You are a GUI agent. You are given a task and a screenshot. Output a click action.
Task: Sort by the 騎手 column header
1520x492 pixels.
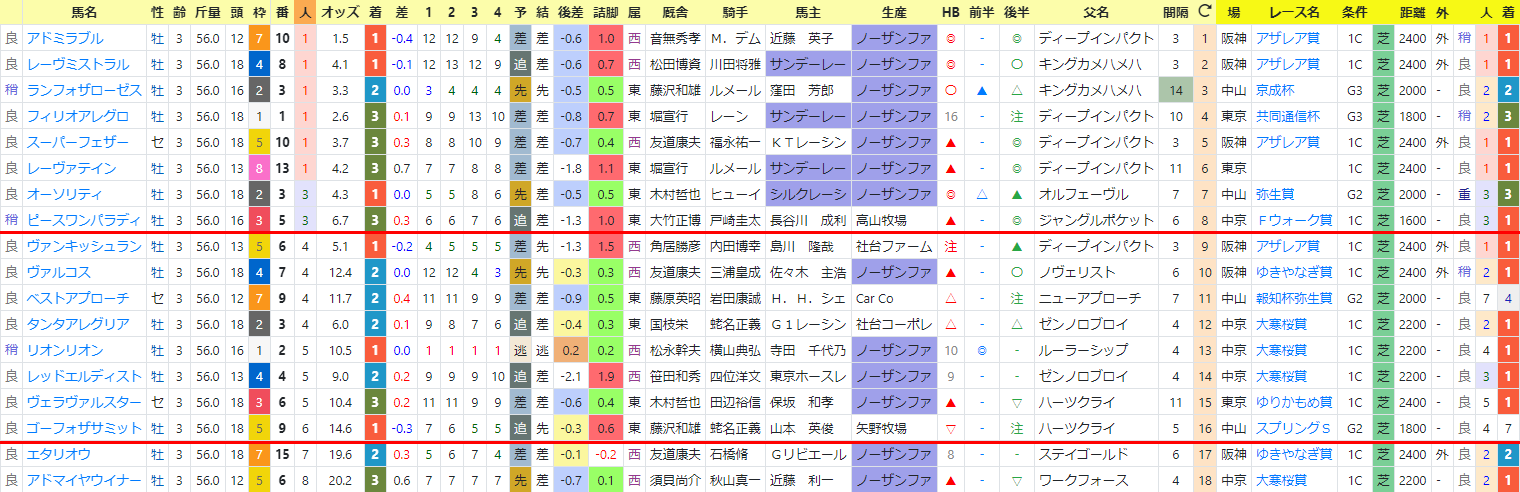[736, 13]
